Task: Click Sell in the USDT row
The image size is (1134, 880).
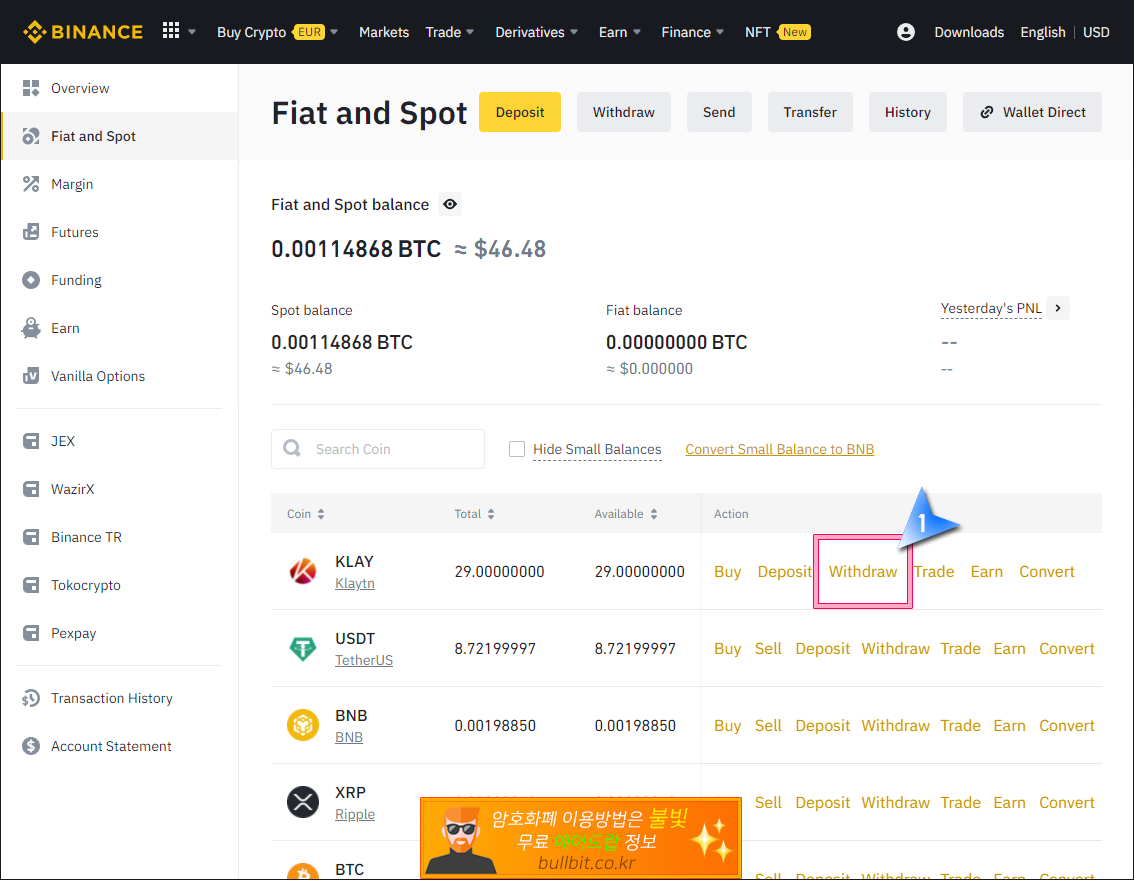Action: coord(768,649)
